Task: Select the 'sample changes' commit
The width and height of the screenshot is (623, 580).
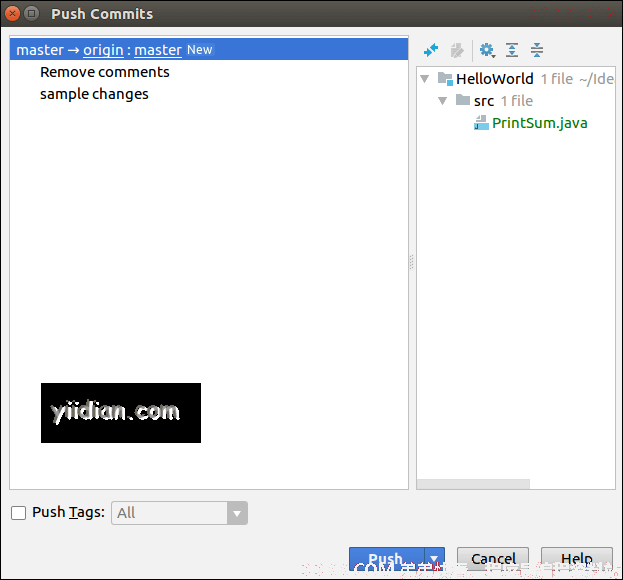Action: [94, 94]
